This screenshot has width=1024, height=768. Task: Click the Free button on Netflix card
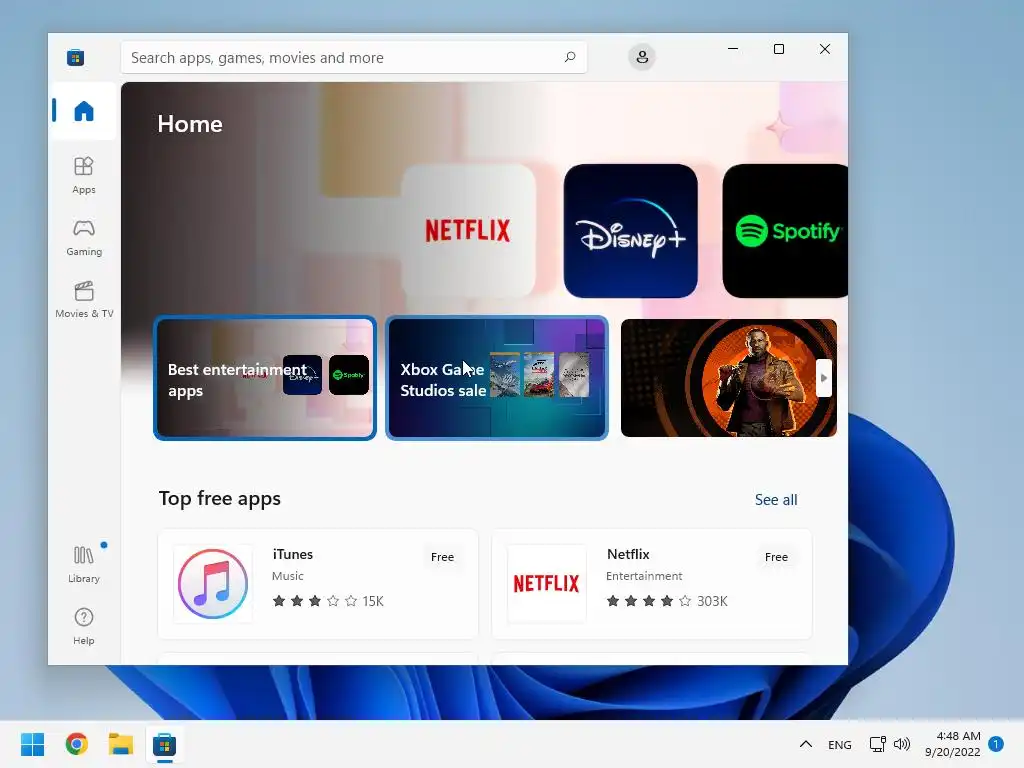pyautogui.click(x=776, y=557)
